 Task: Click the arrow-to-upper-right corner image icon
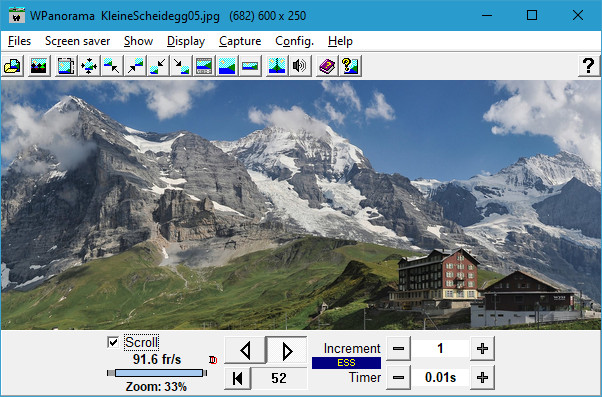[x=135, y=66]
